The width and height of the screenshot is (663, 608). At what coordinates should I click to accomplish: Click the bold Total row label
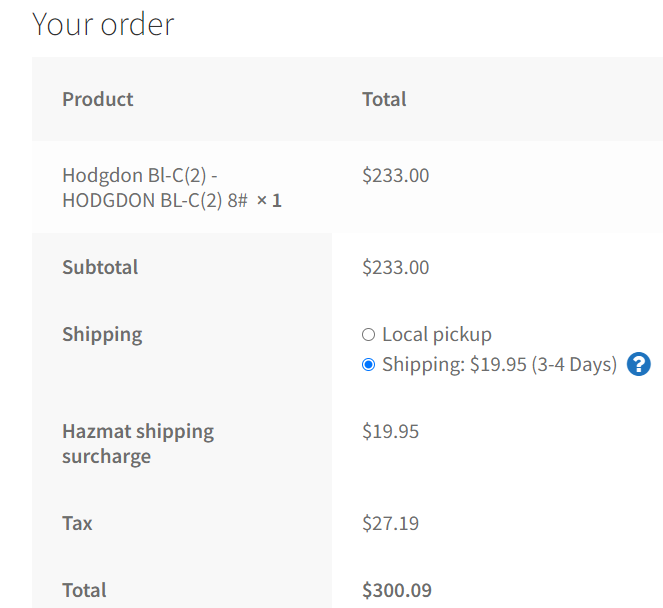pyautogui.click(x=84, y=590)
